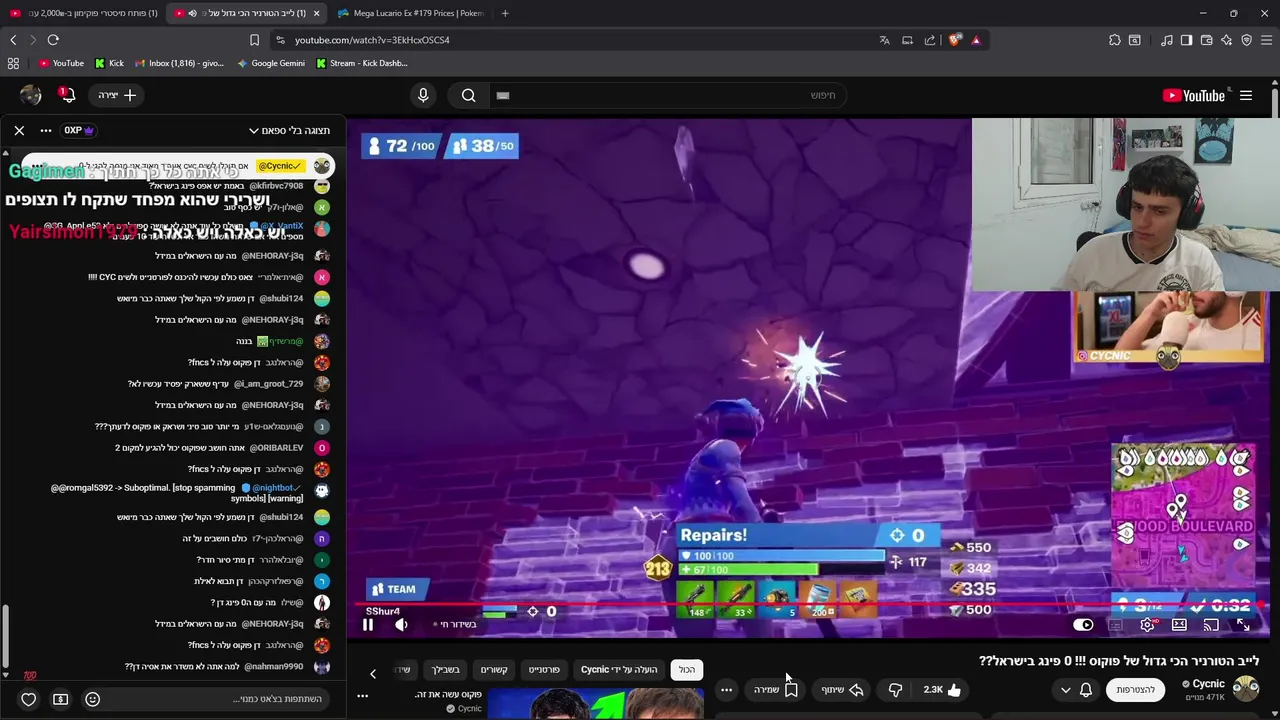Screen dimensions: 1280x720
Task: Enter fullscreen video mode
Action: pyautogui.click(x=1243, y=625)
